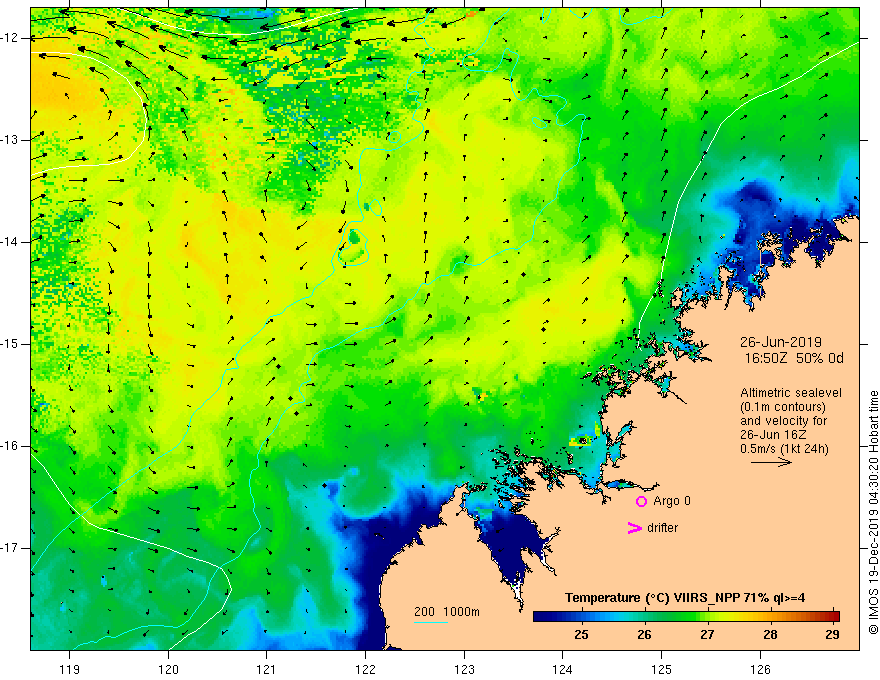Image resolution: width=880 pixels, height=680 pixels.
Task: Click the drifter legend label
Action: (662, 528)
